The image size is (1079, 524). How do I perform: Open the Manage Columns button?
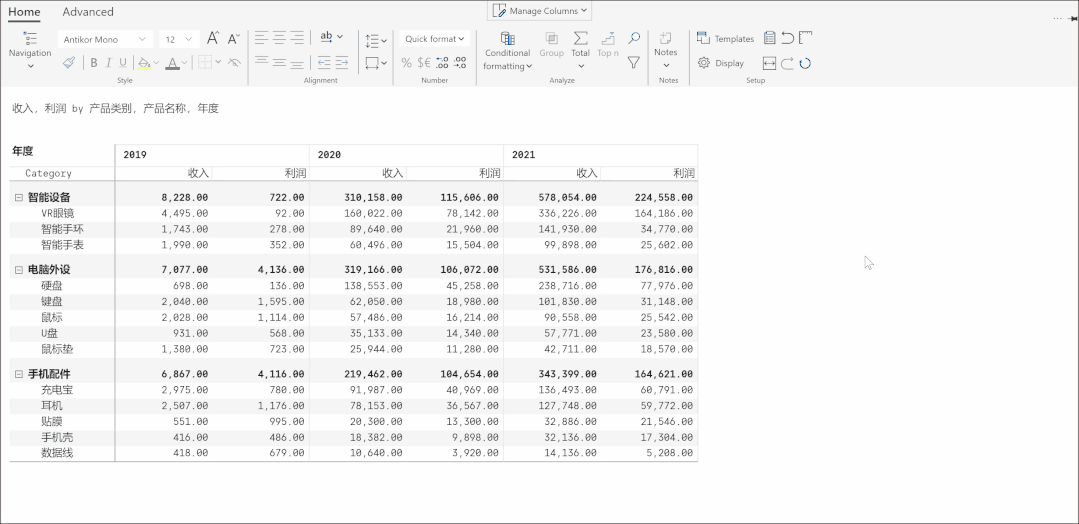(x=541, y=11)
